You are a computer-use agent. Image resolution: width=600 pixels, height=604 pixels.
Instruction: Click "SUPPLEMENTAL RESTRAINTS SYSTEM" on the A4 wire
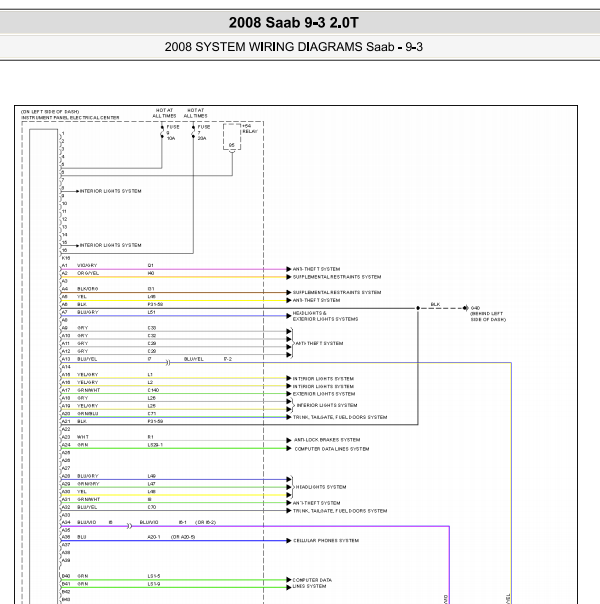(337, 292)
